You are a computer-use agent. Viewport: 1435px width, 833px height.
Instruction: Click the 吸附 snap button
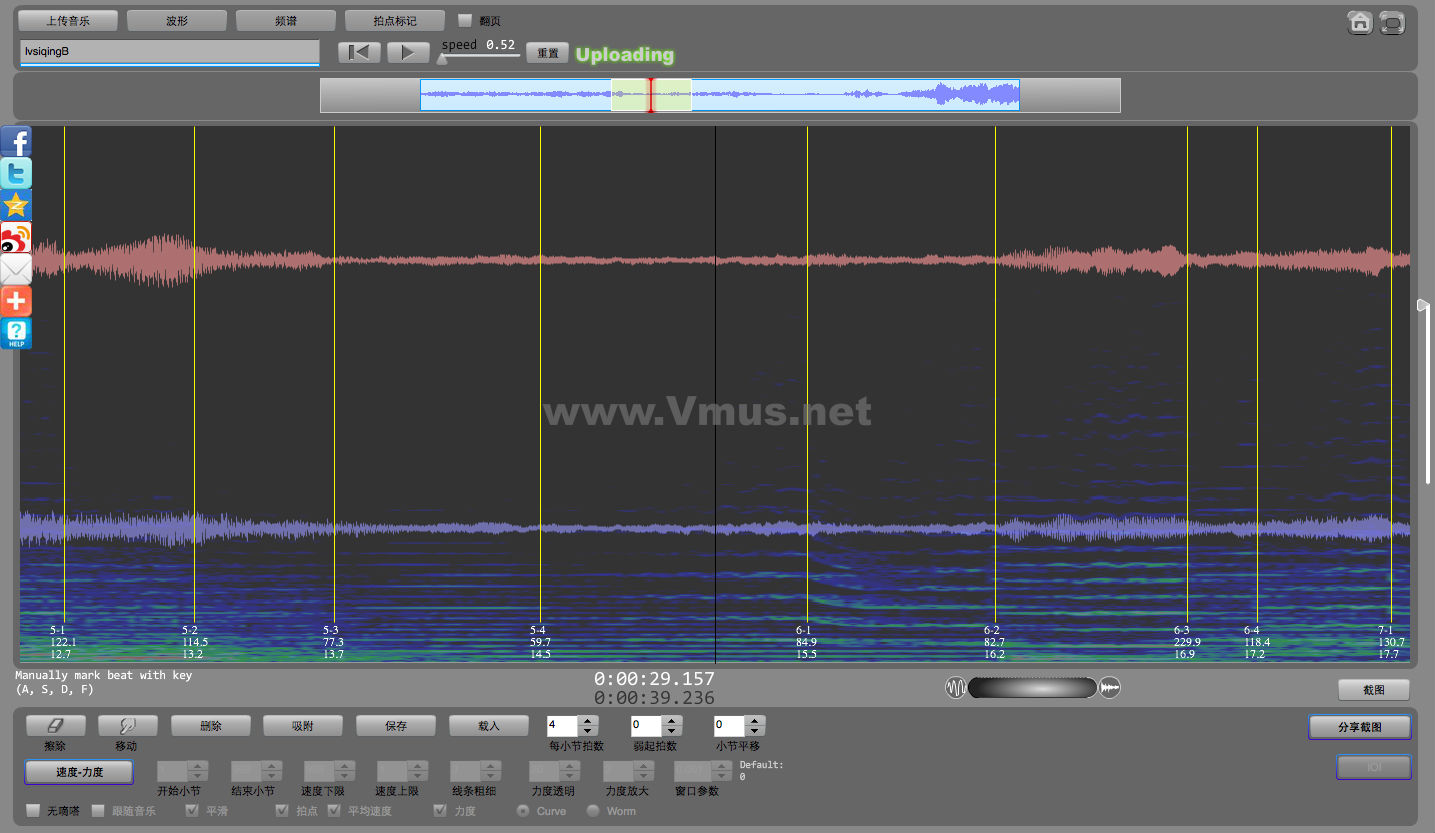(303, 726)
